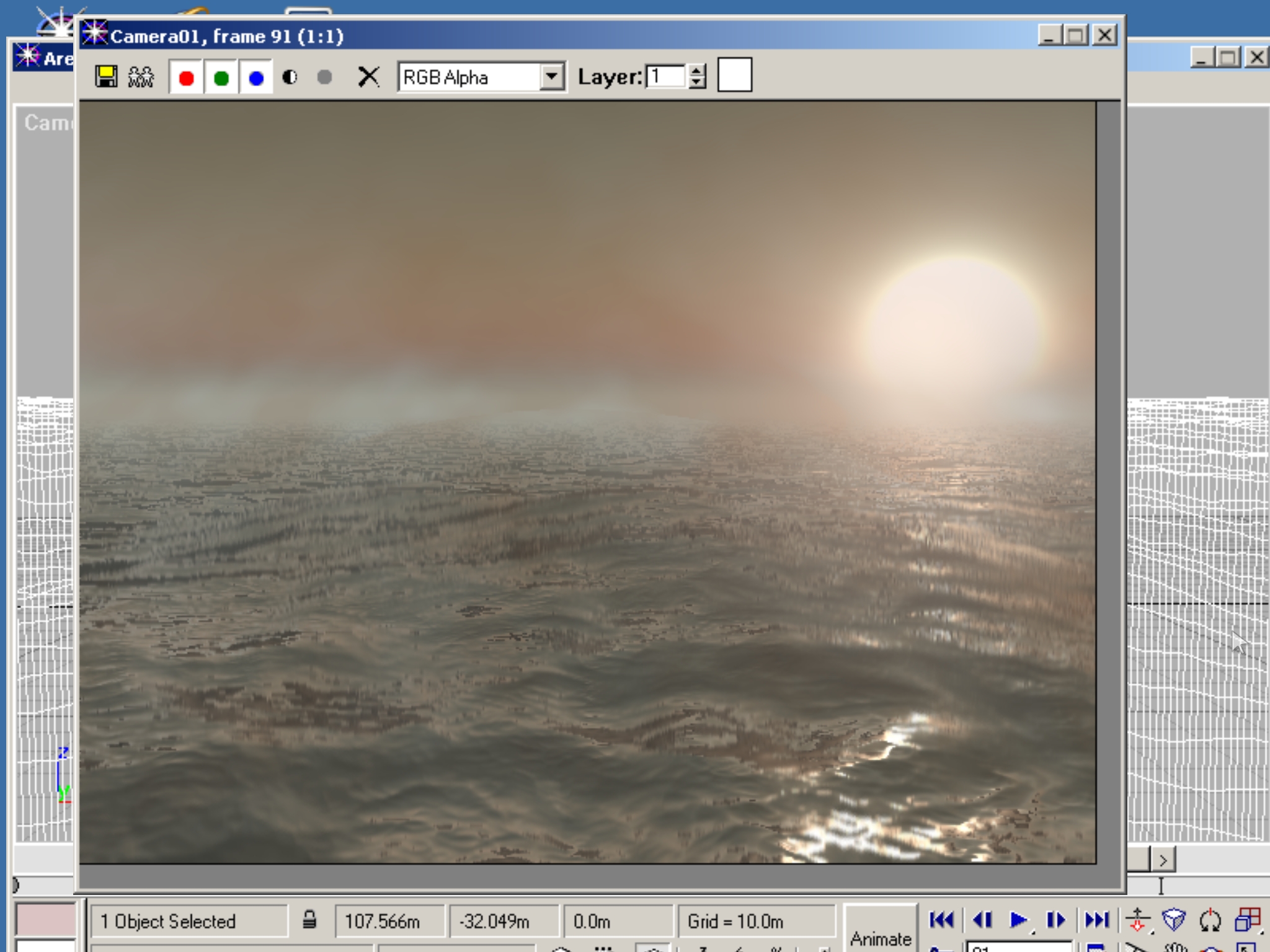The image size is (1270, 952).
Task: Toggle the selection lock icon
Action: [309, 920]
